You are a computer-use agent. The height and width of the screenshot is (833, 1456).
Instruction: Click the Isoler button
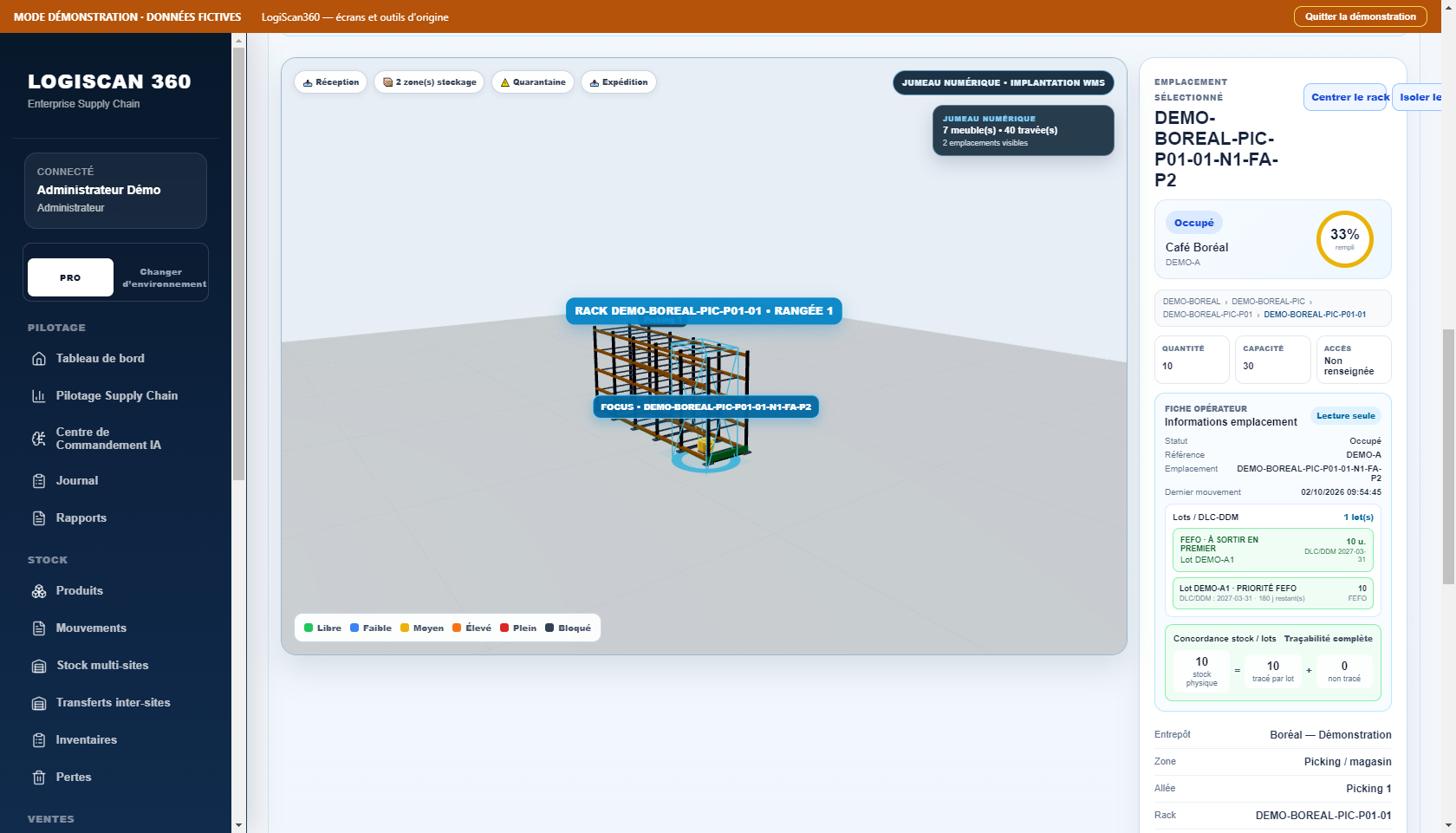click(1418, 97)
